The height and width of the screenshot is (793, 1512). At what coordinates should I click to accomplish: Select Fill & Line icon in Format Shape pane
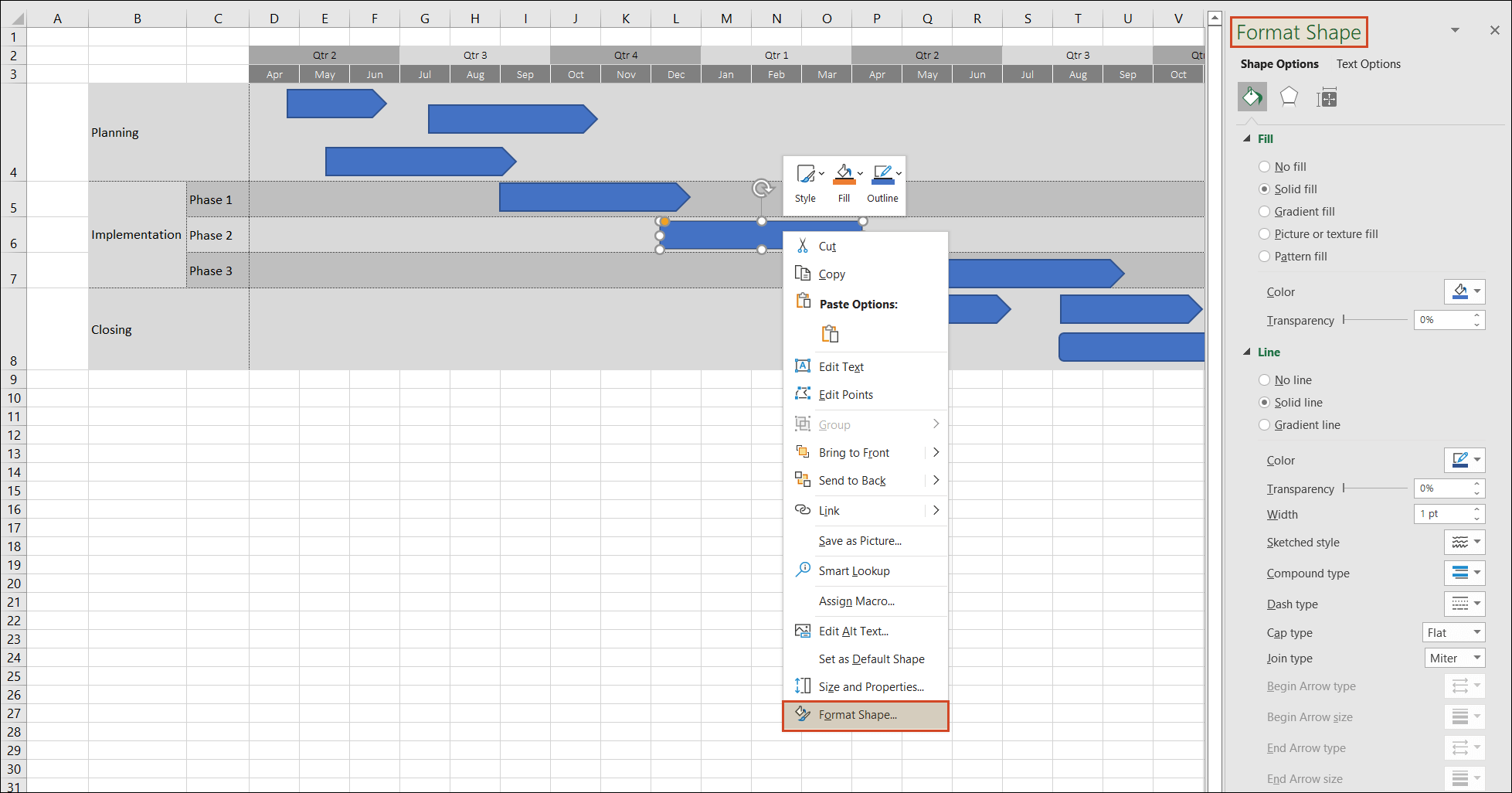(x=1252, y=97)
